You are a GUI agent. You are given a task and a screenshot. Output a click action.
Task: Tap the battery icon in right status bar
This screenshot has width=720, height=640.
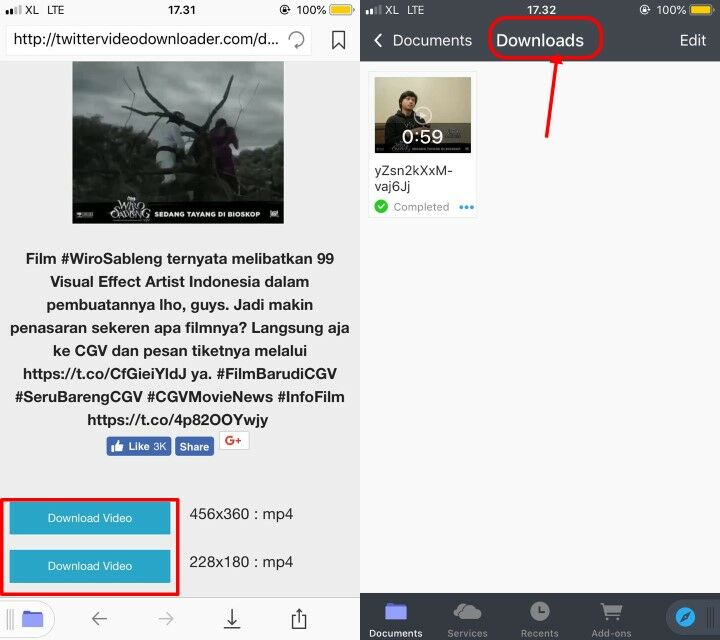(x=701, y=10)
